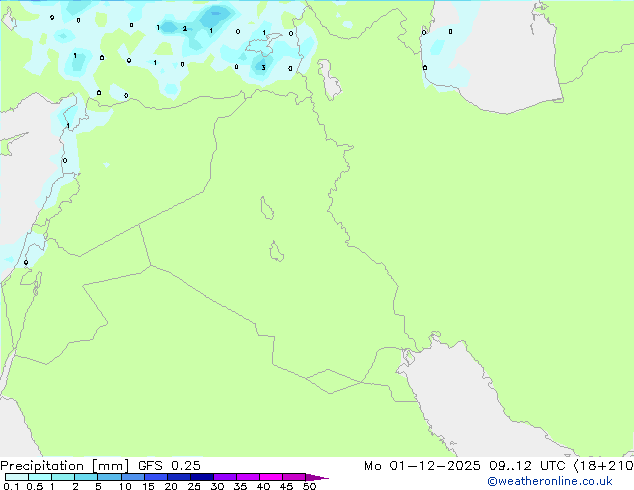
Task: Pick the 2–5 mm legend color box
Action: click(86, 477)
